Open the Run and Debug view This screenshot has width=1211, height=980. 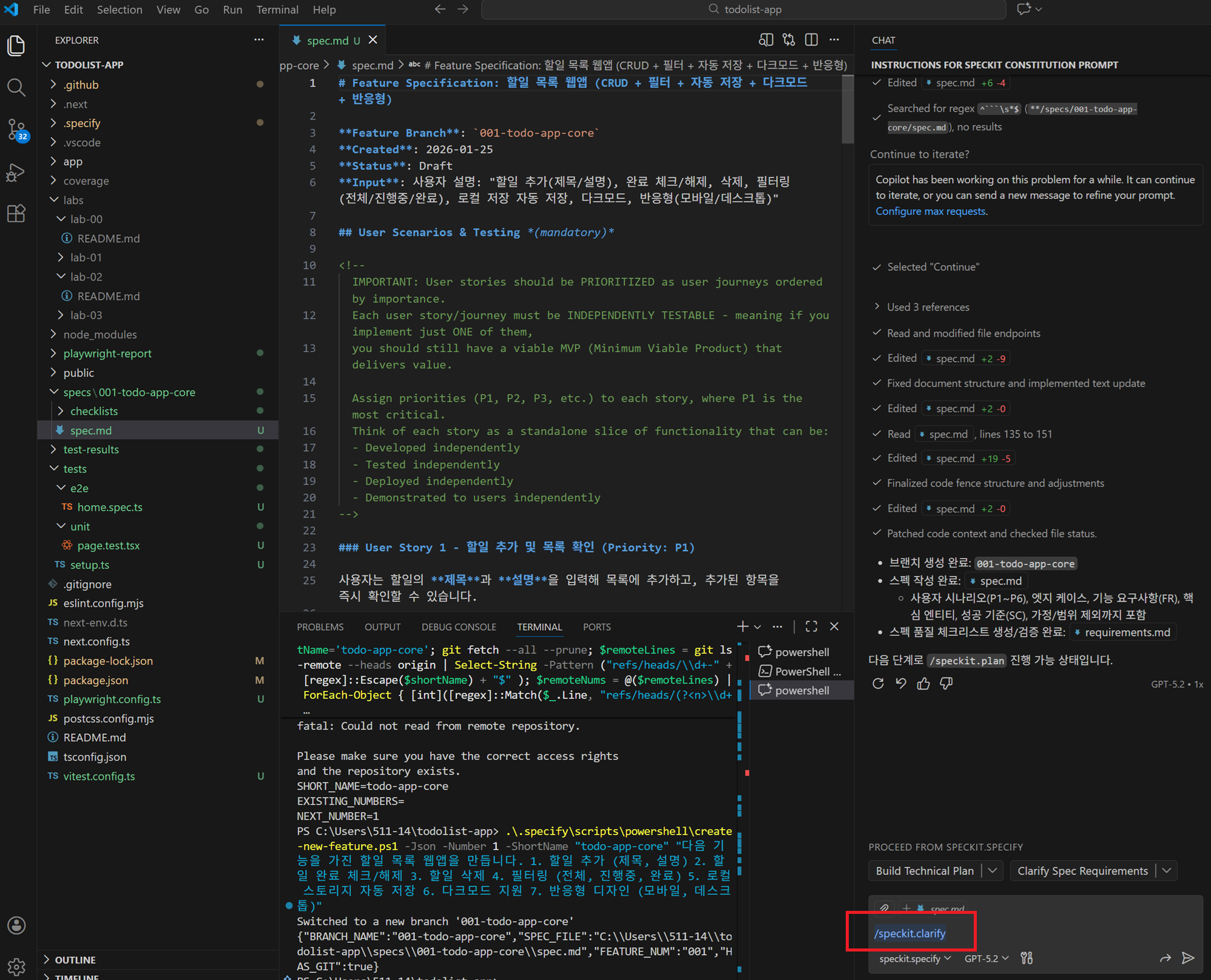click(x=16, y=173)
